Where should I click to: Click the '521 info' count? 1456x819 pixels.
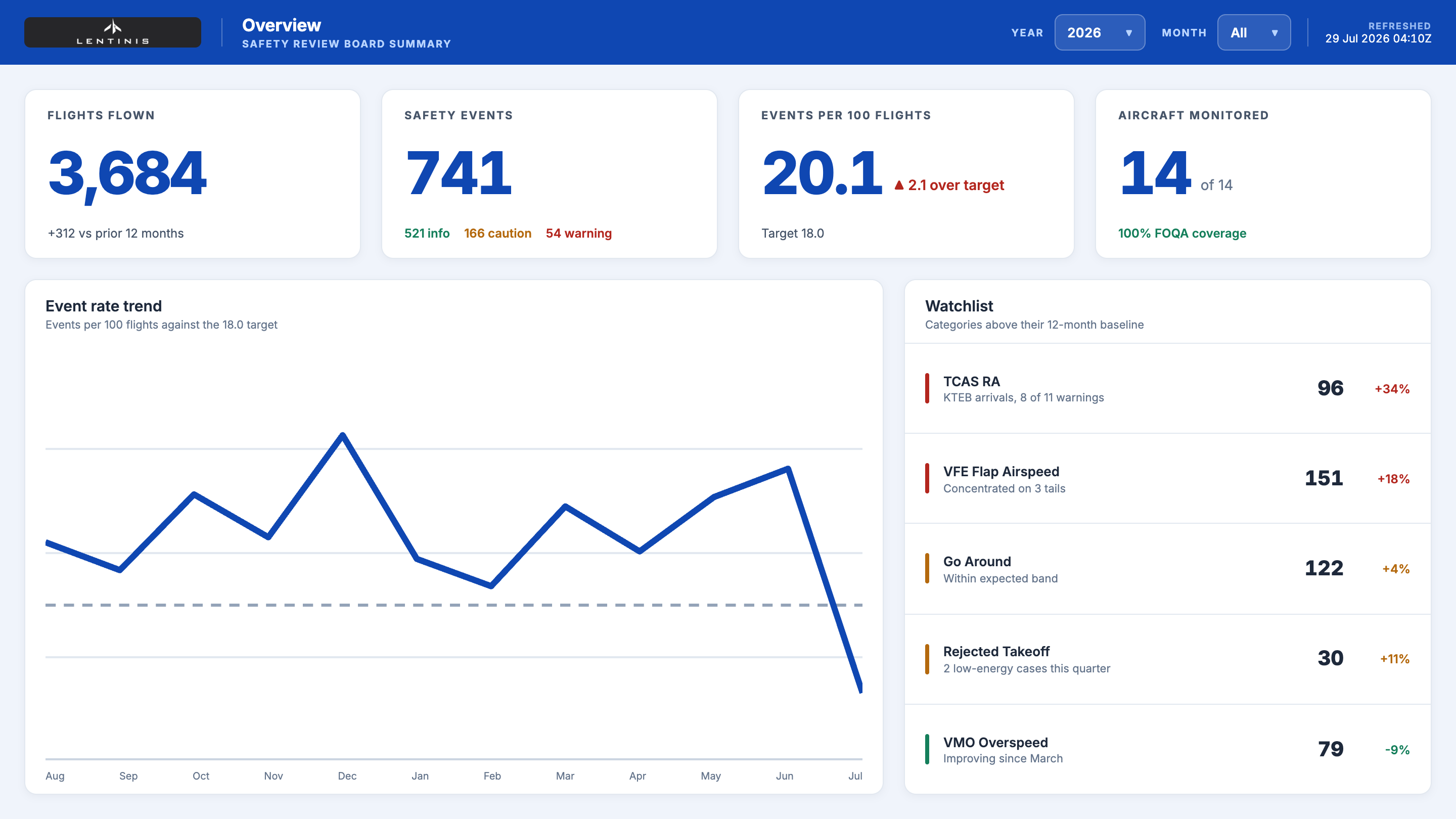(x=427, y=234)
